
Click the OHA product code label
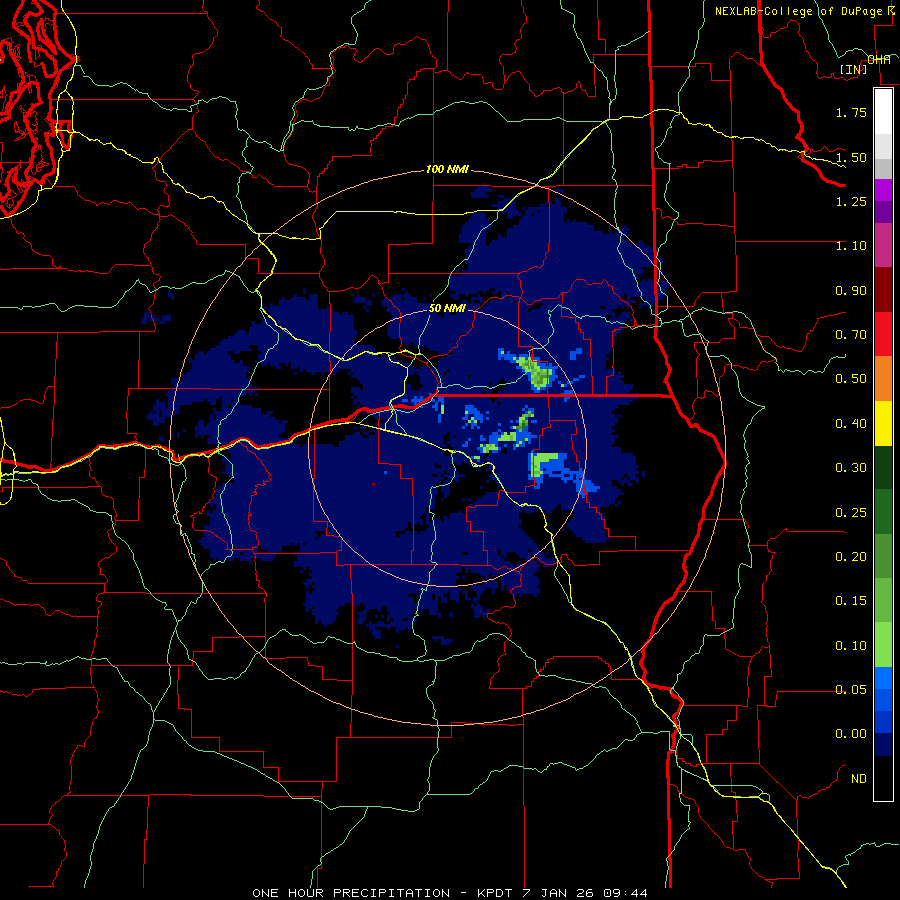pos(879,60)
